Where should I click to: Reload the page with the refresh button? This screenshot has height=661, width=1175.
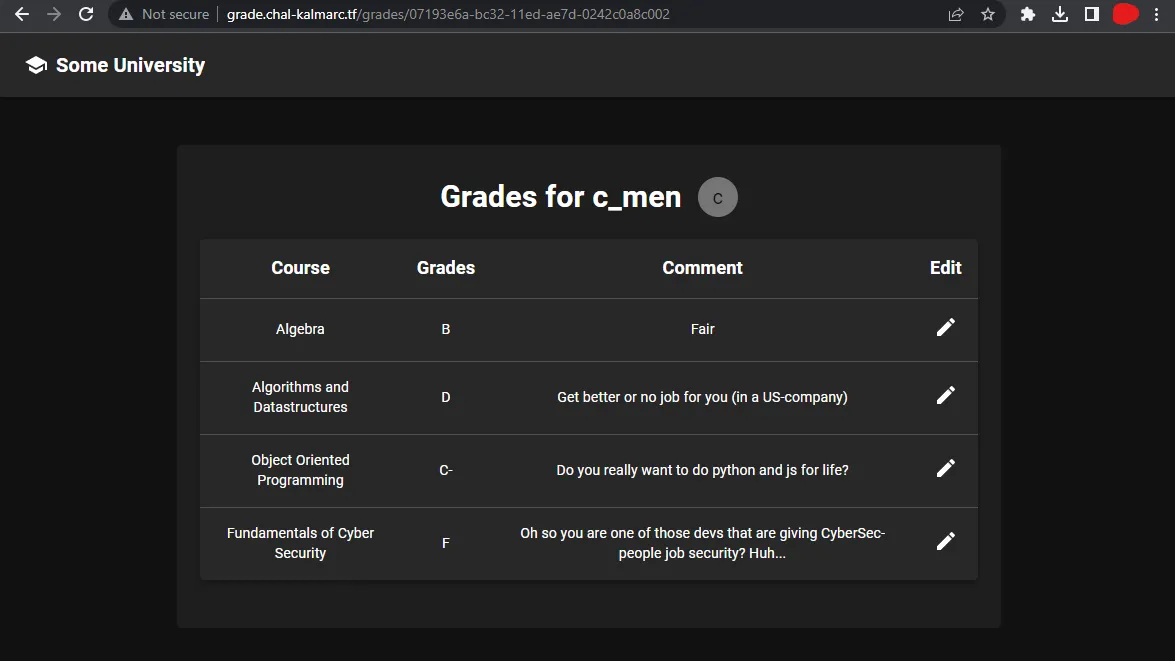click(85, 15)
